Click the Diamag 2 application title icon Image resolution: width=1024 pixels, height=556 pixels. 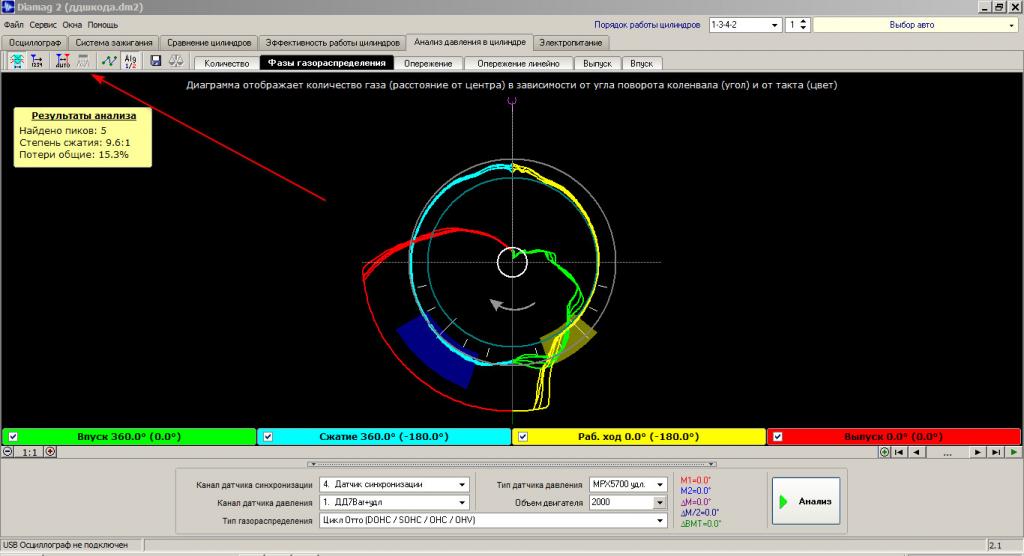click(8, 7)
